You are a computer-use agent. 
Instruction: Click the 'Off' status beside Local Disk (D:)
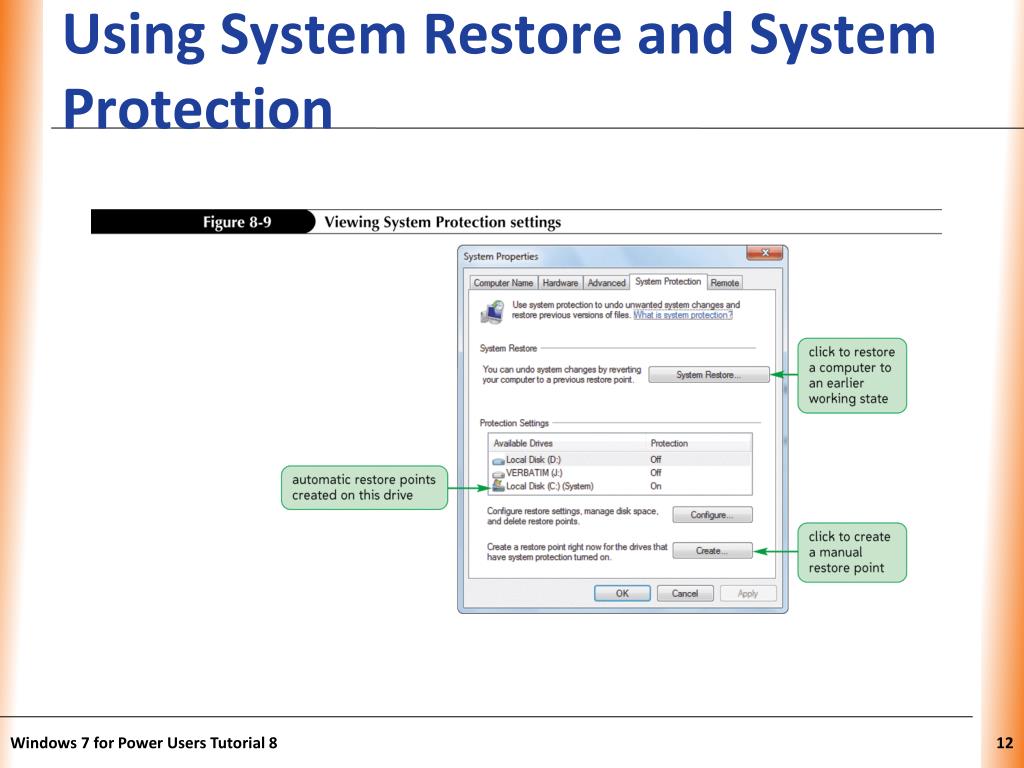click(656, 460)
